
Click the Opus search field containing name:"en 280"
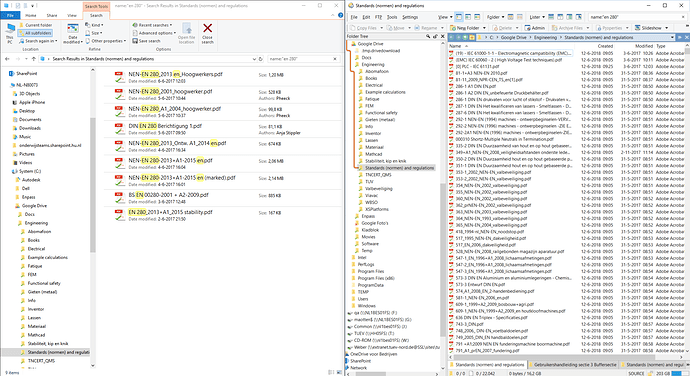point(634,17)
